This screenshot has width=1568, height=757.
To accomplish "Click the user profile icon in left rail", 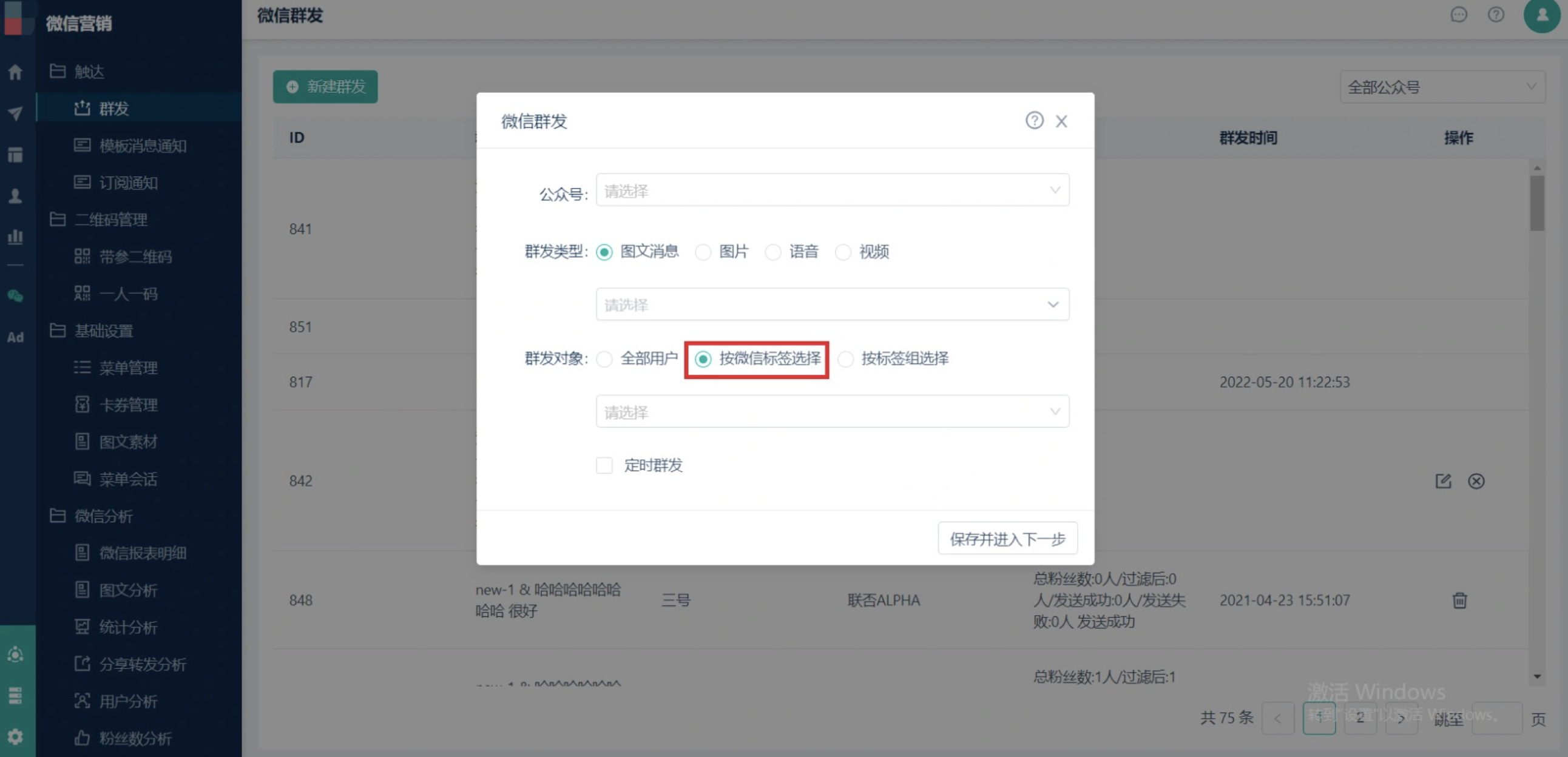I will [15, 196].
